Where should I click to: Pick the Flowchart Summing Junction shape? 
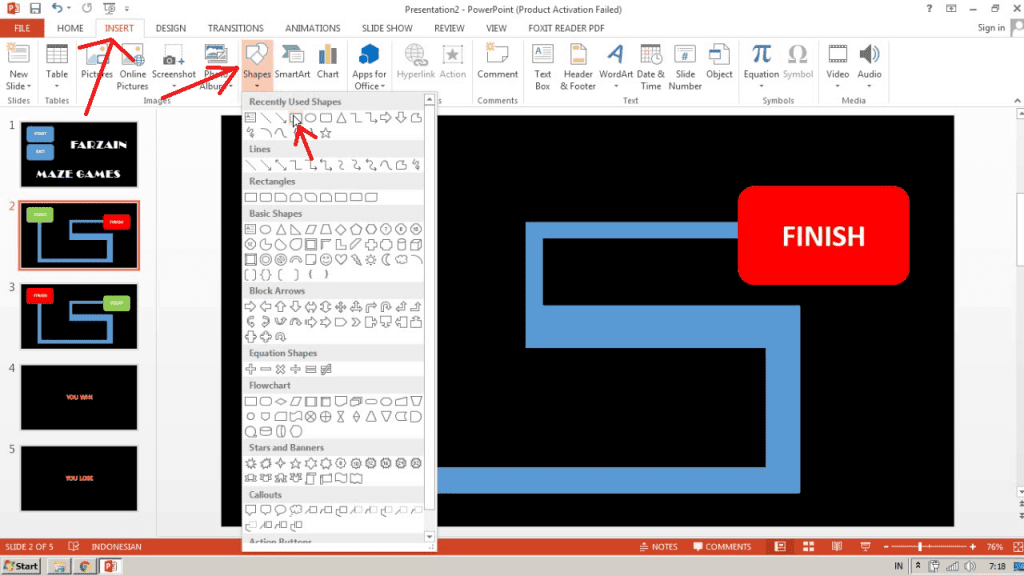point(311,417)
